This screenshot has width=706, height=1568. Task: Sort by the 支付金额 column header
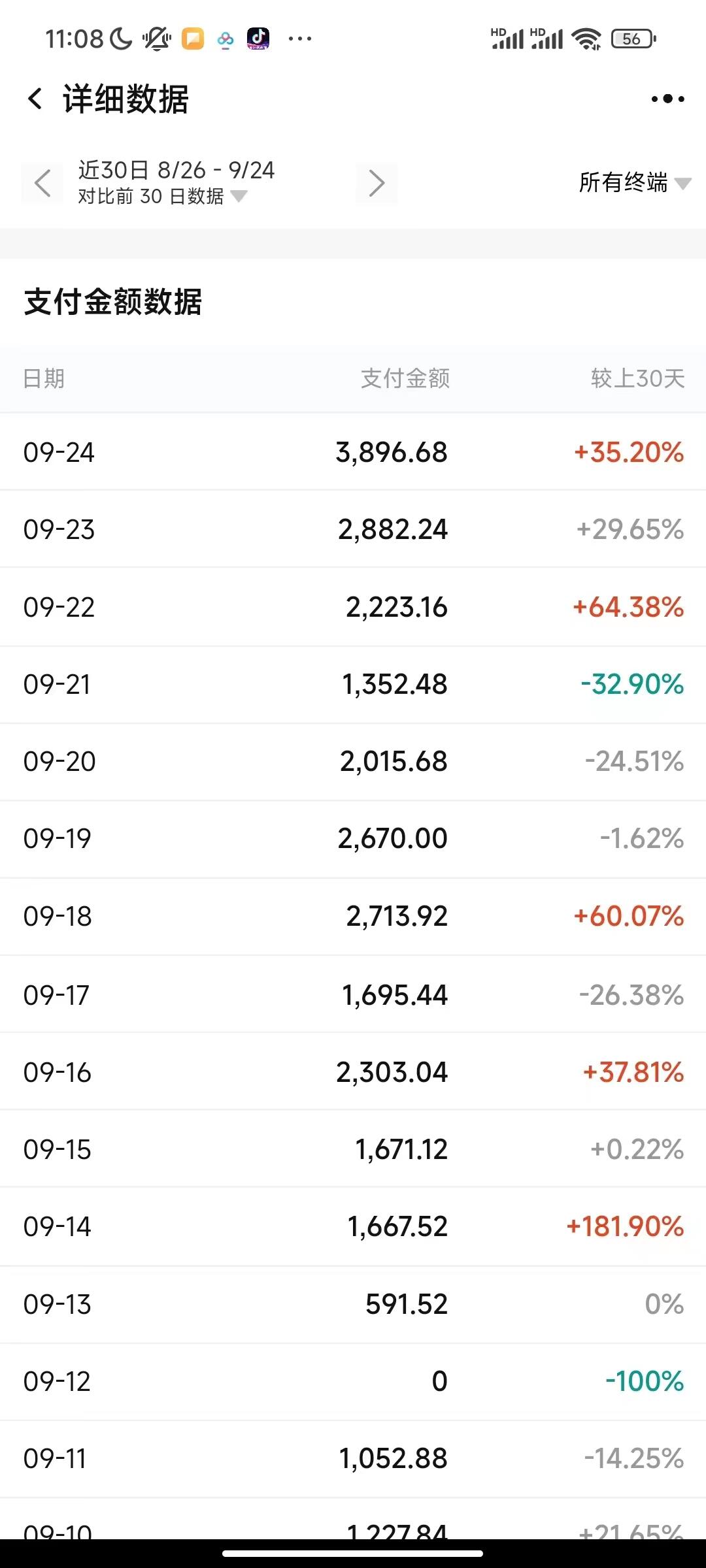pos(405,378)
